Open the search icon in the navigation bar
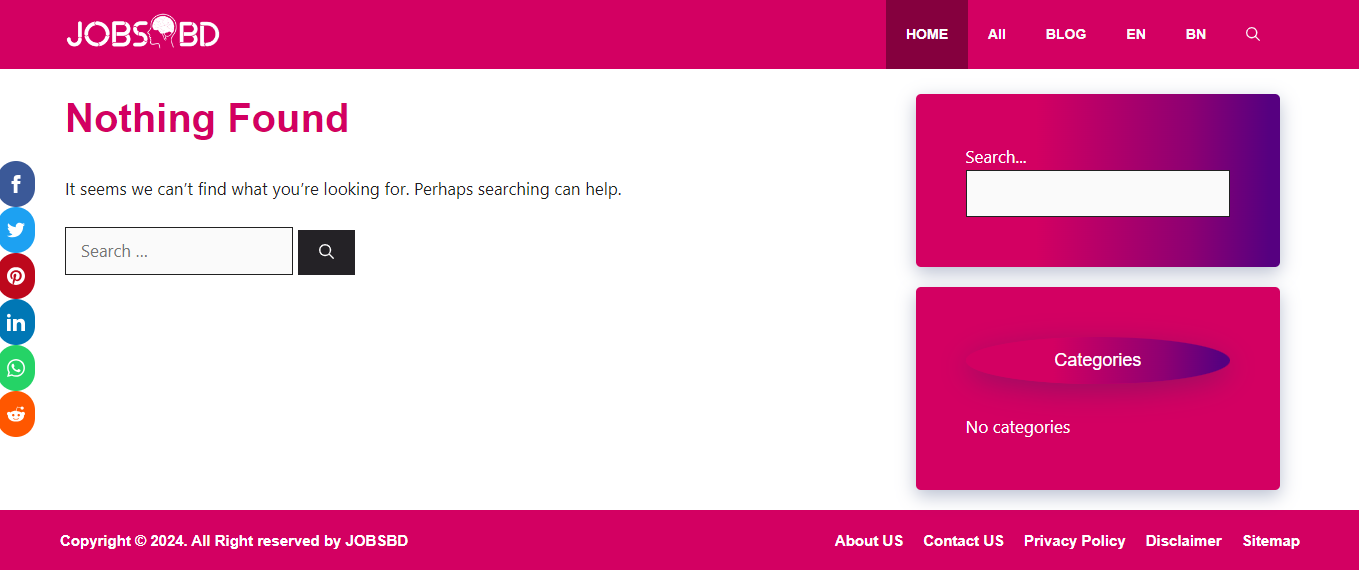This screenshot has height=570, width=1359. tap(1252, 34)
